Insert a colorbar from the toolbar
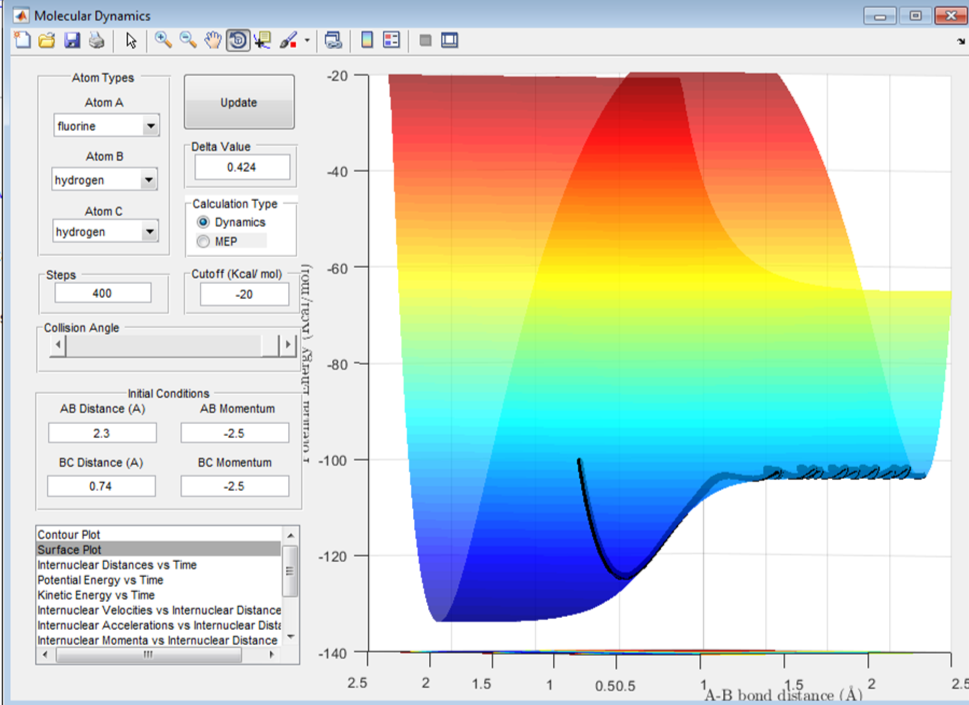969x705 pixels. [x=367, y=41]
